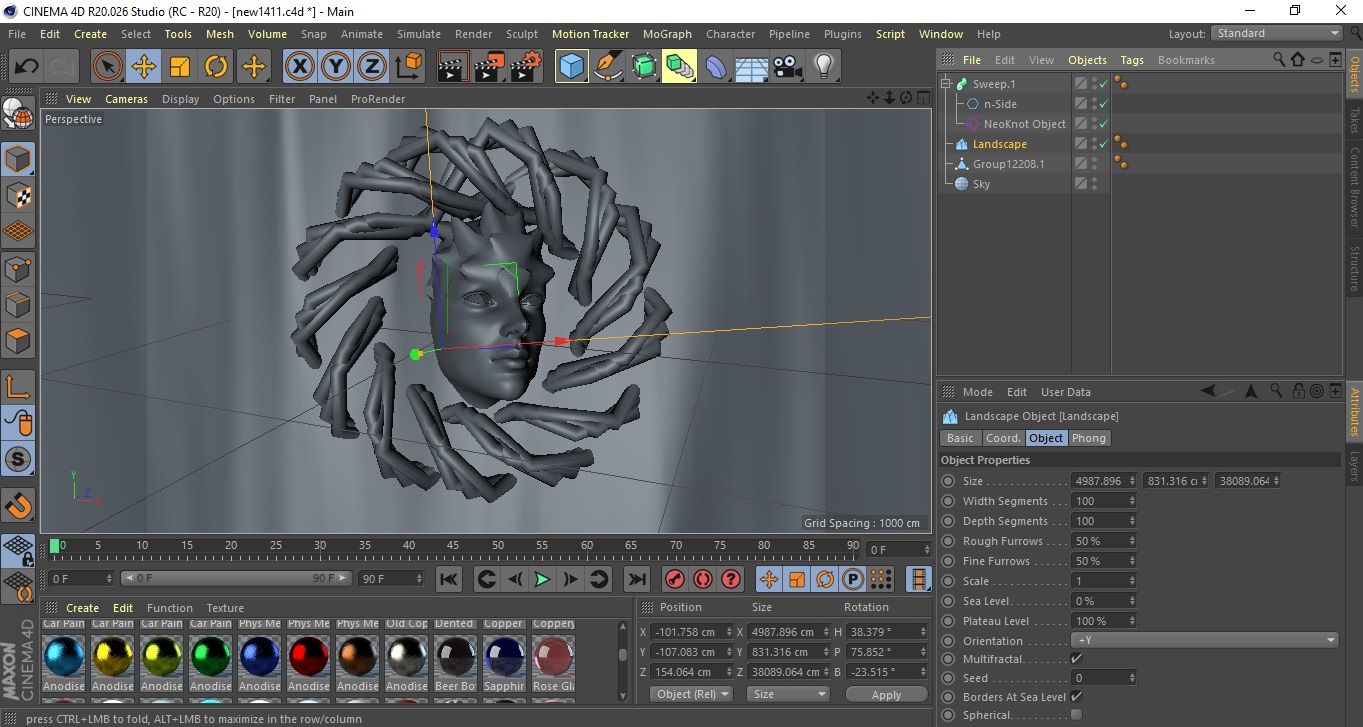Disable the Borders At Sea Level checkbox

pos(1076,697)
